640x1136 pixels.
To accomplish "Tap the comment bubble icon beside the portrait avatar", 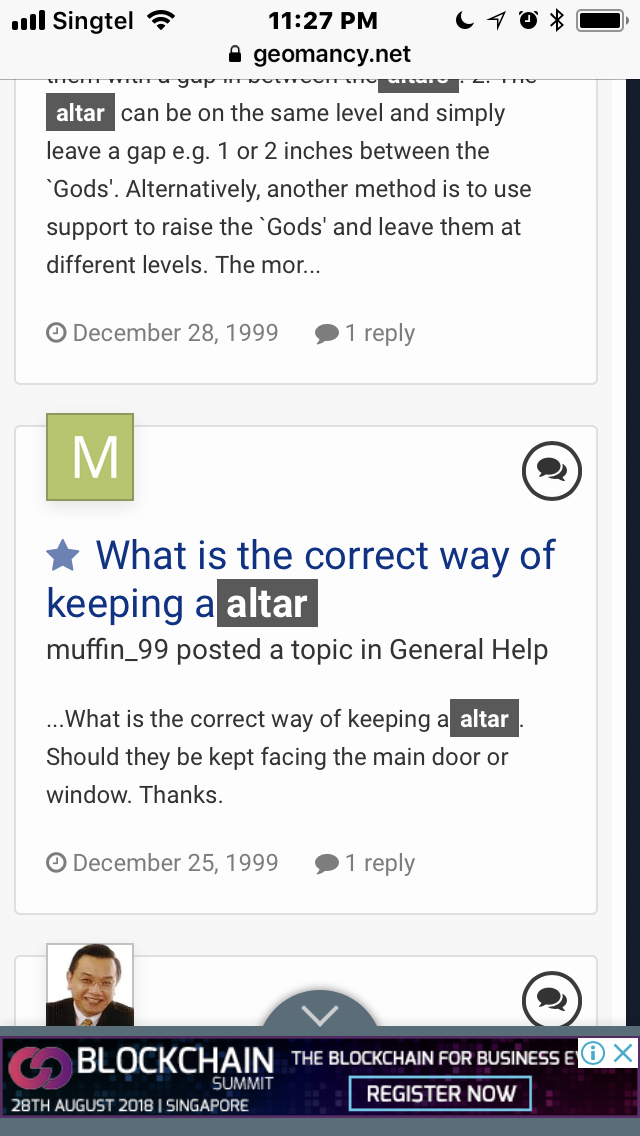I will (x=551, y=999).
